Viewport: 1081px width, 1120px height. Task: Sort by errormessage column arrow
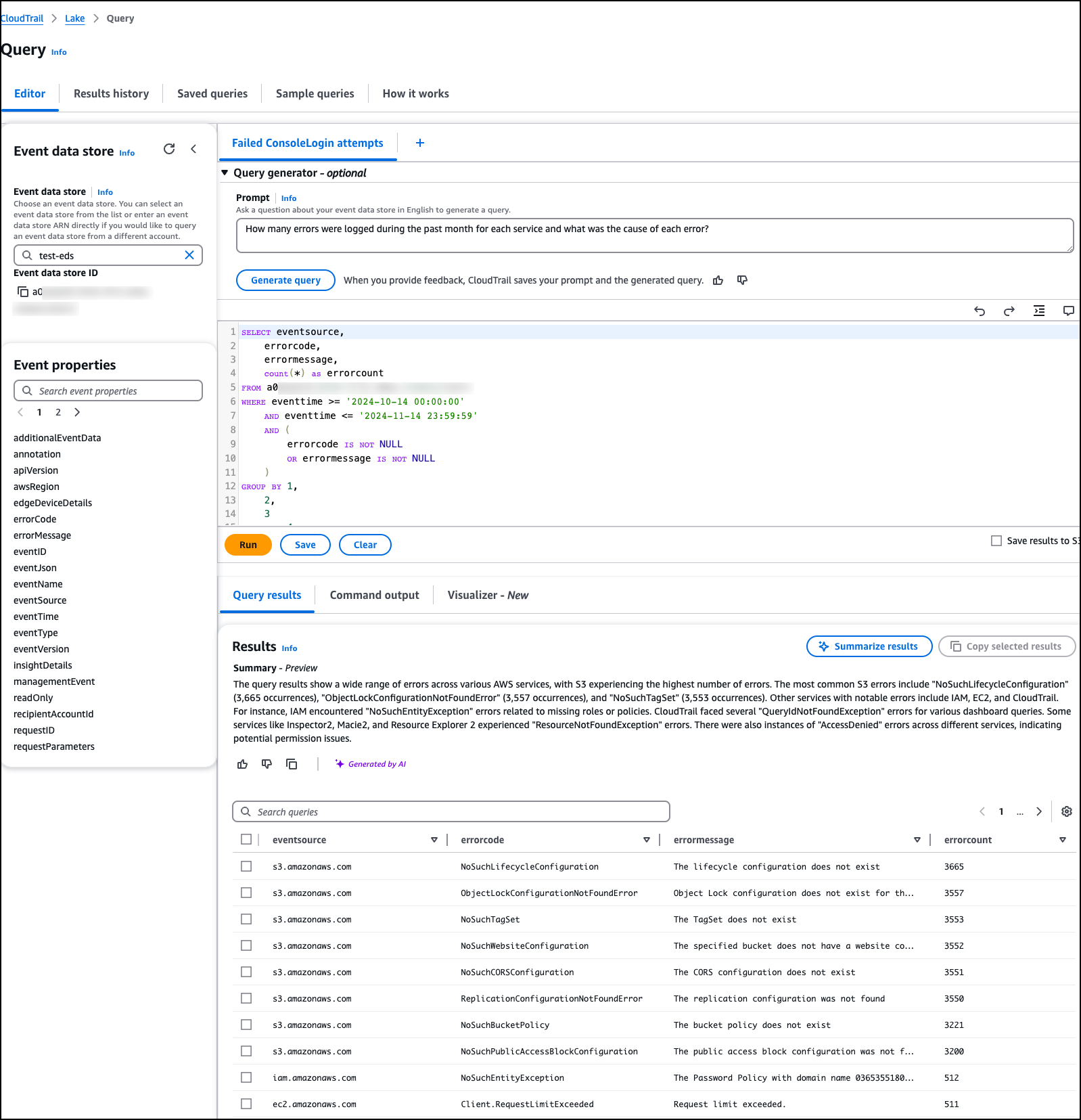(917, 840)
